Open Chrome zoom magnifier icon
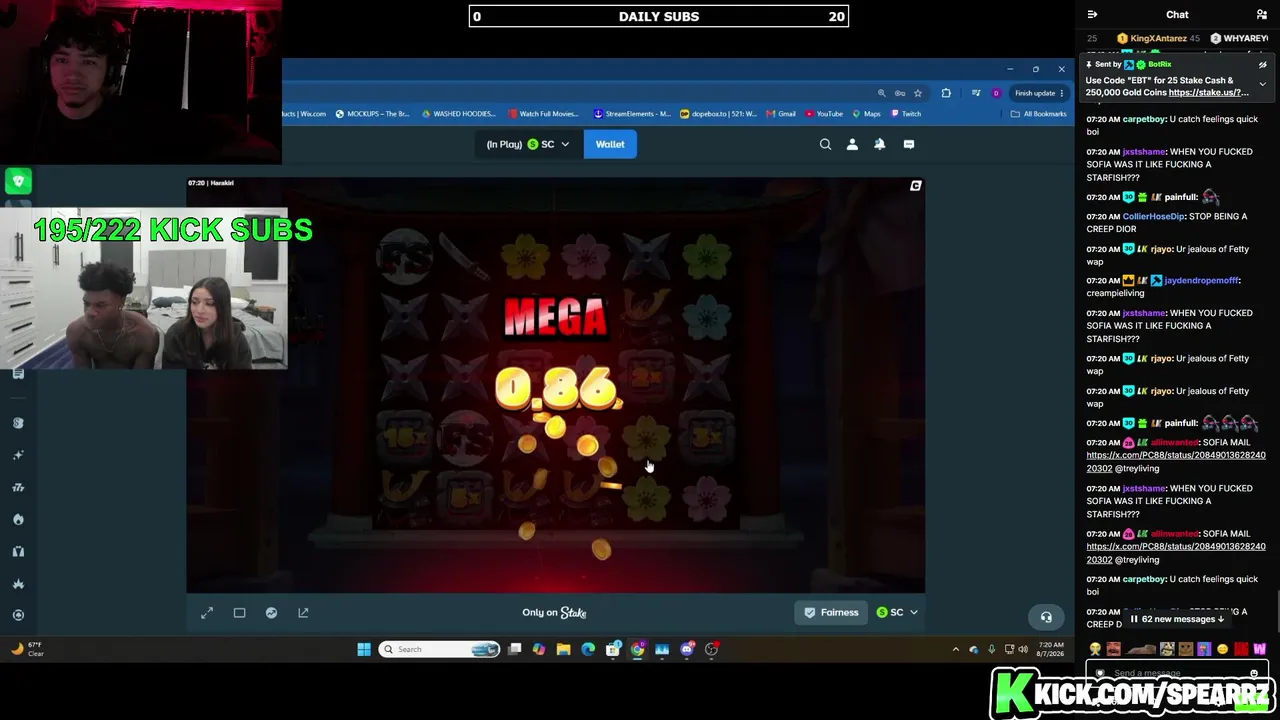The image size is (1280, 720). [x=881, y=93]
